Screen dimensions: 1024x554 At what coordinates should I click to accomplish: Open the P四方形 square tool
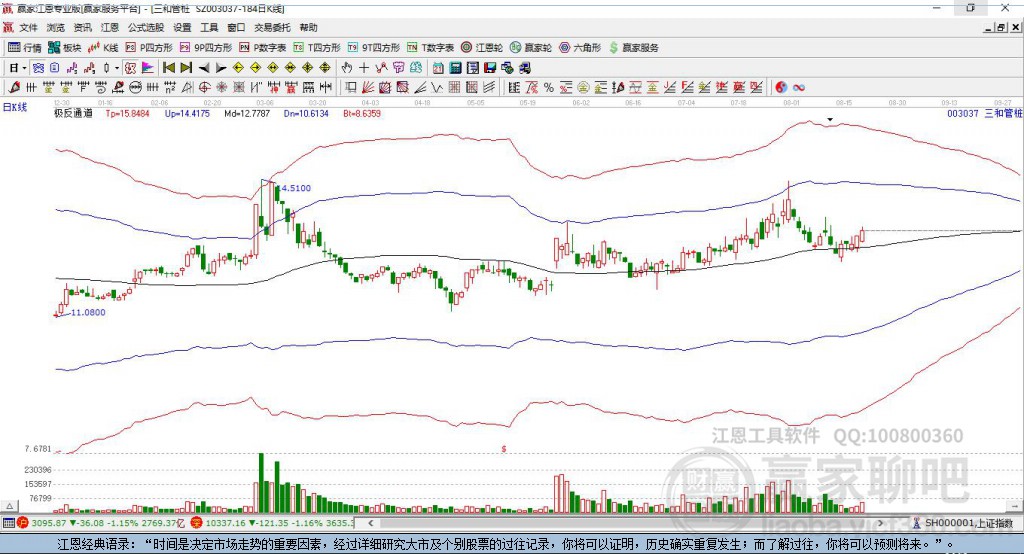pyautogui.click(x=149, y=48)
